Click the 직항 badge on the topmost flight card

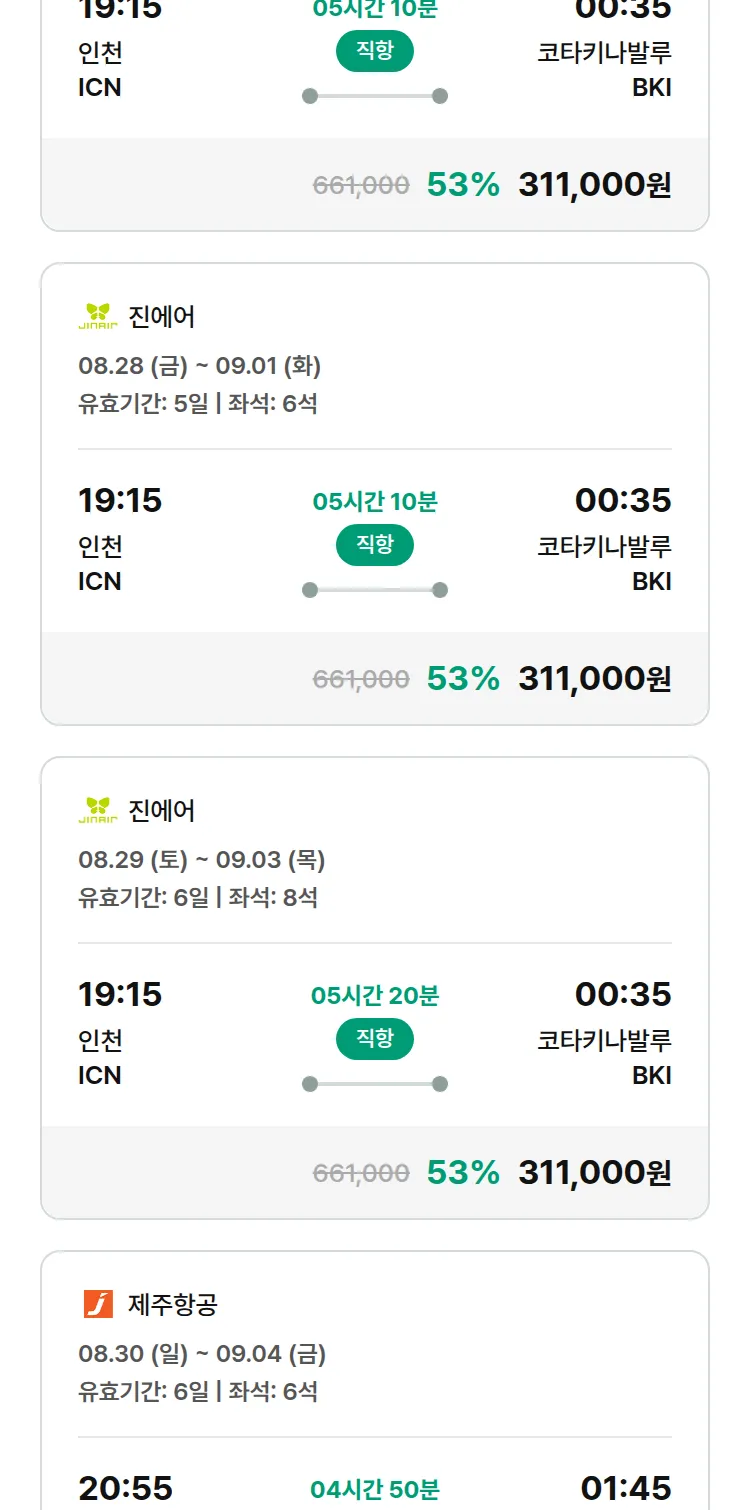[x=375, y=51]
